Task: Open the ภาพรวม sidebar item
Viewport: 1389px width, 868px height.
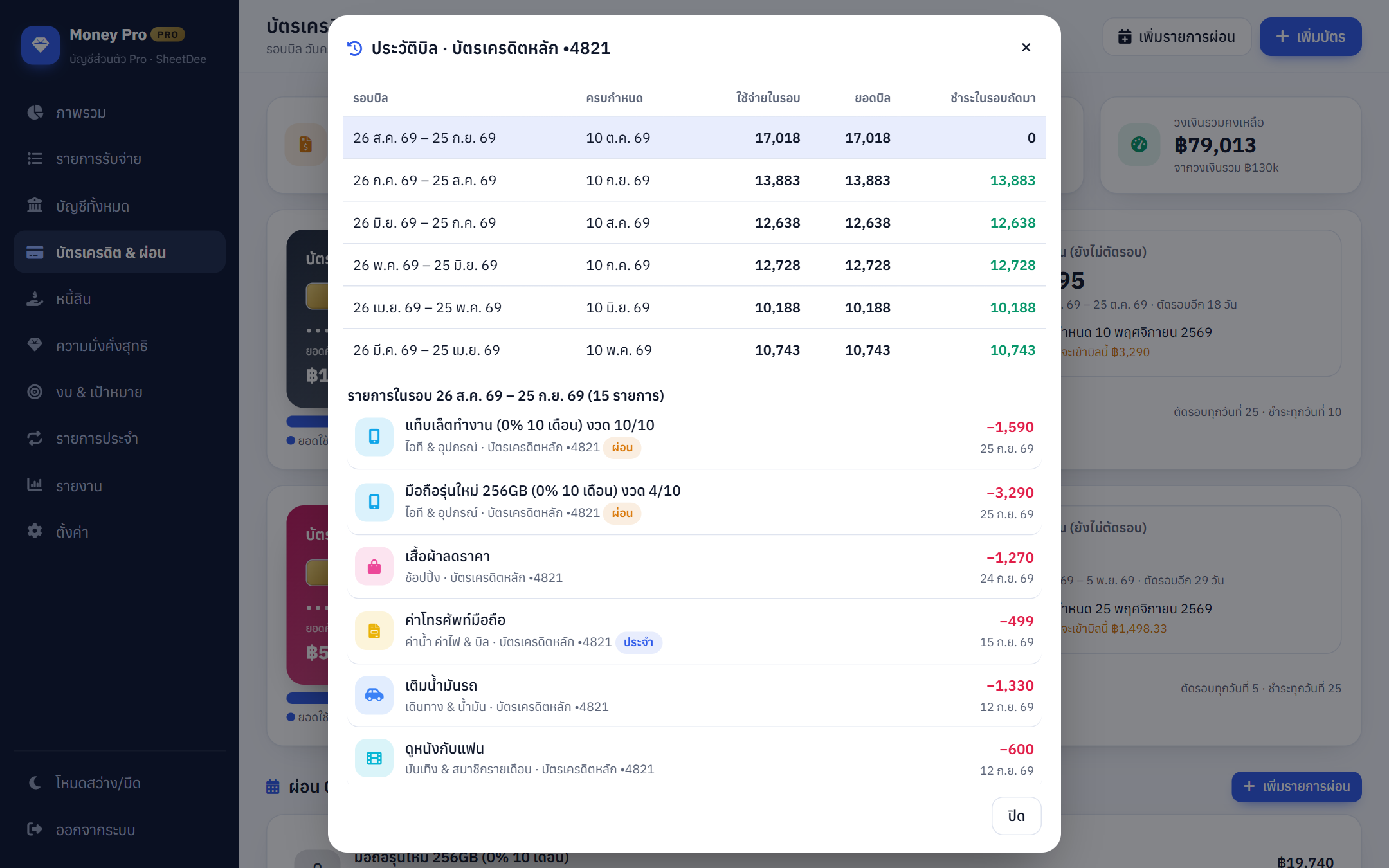Action: (120, 113)
